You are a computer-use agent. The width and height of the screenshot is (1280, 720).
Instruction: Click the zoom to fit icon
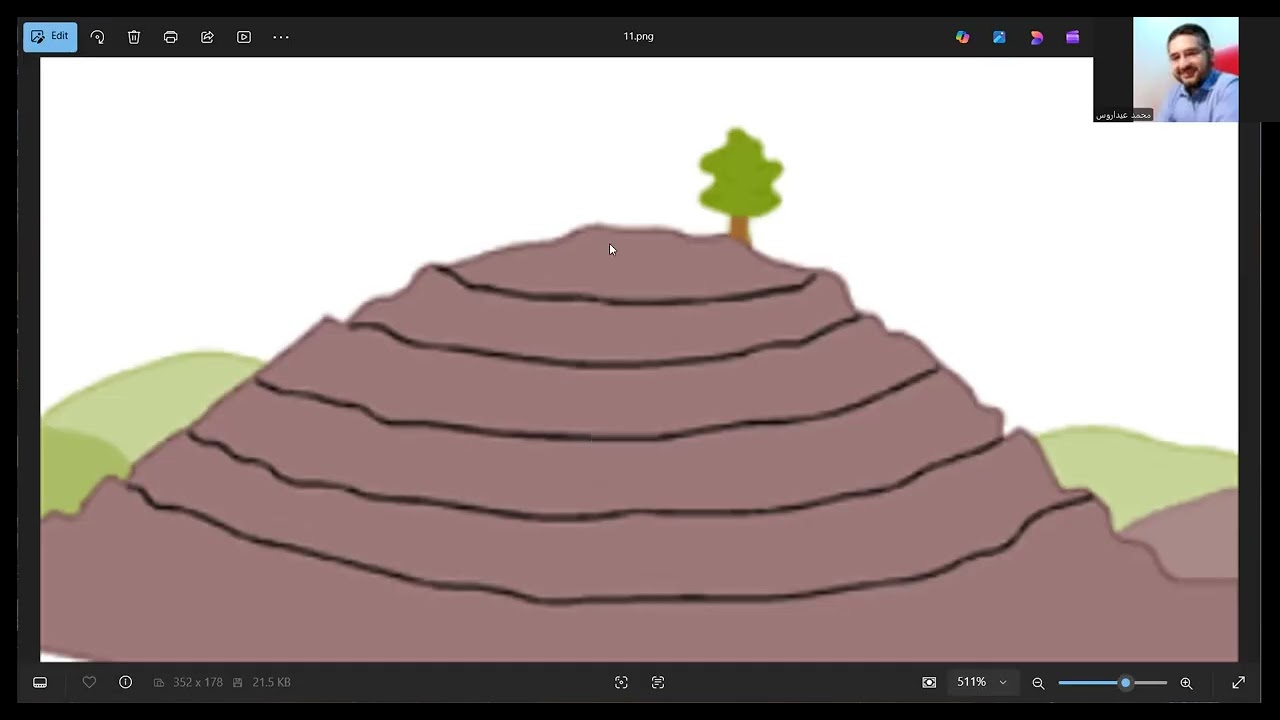click(929, 682)
